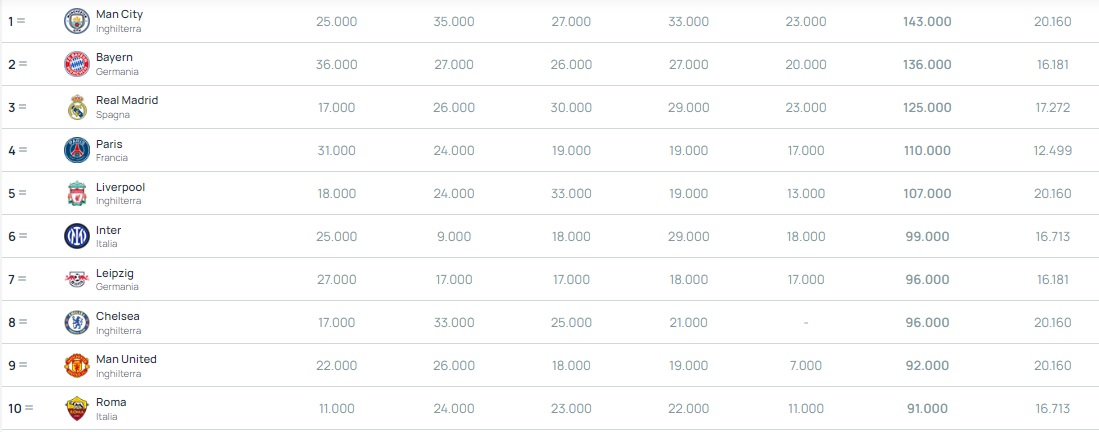
Task: Open the Liverpool team name link
Action: click(x=121, y=187)
